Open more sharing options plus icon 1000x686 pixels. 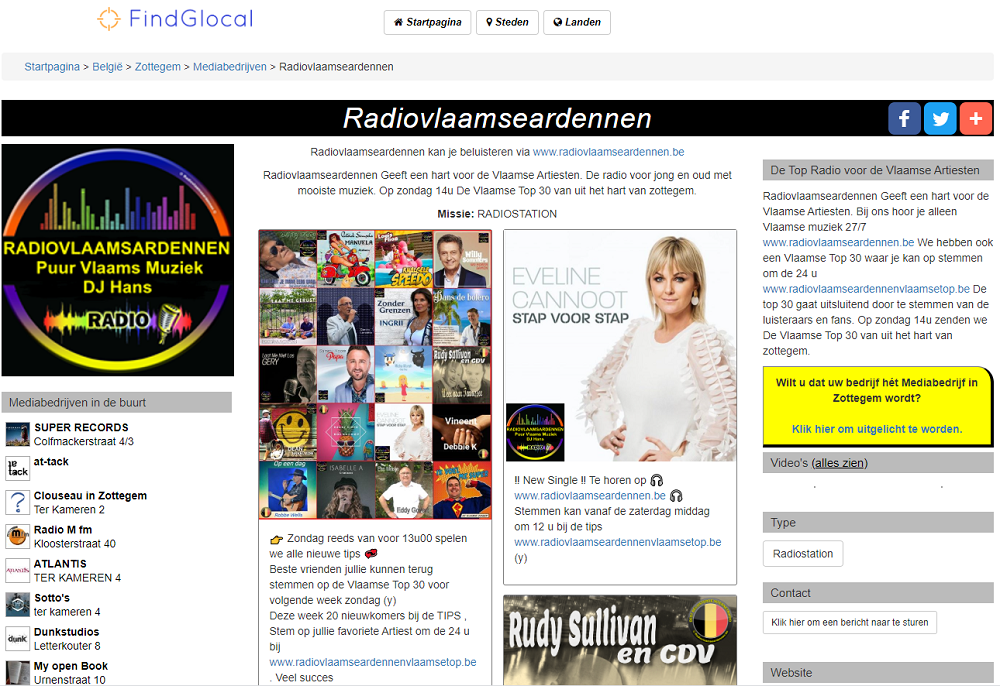point(976,118)
